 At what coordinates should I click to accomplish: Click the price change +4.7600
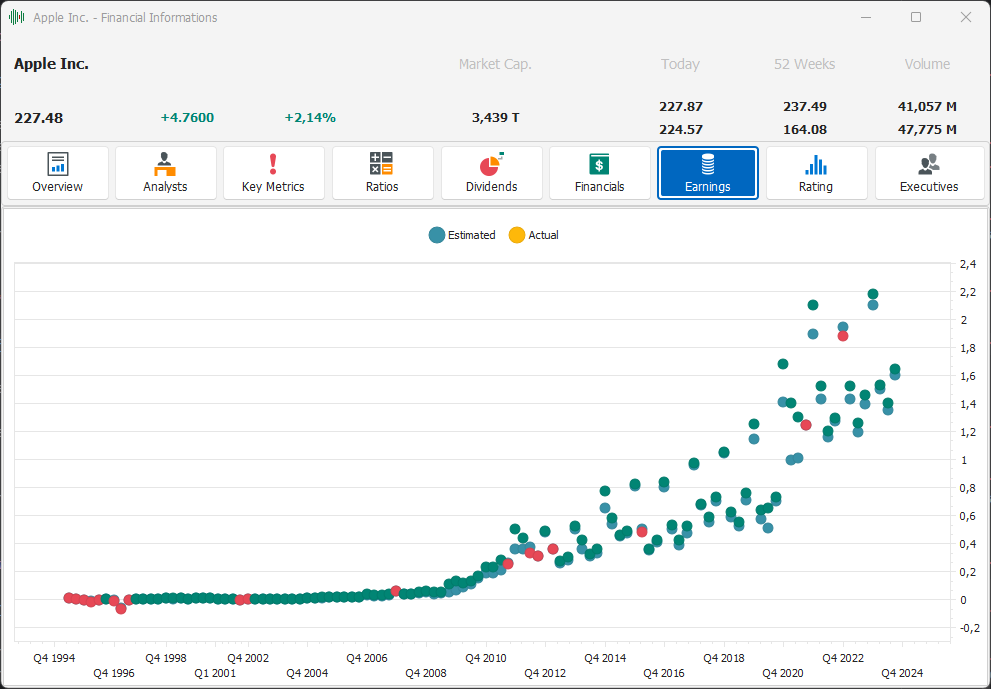click(x=187, y=118)
